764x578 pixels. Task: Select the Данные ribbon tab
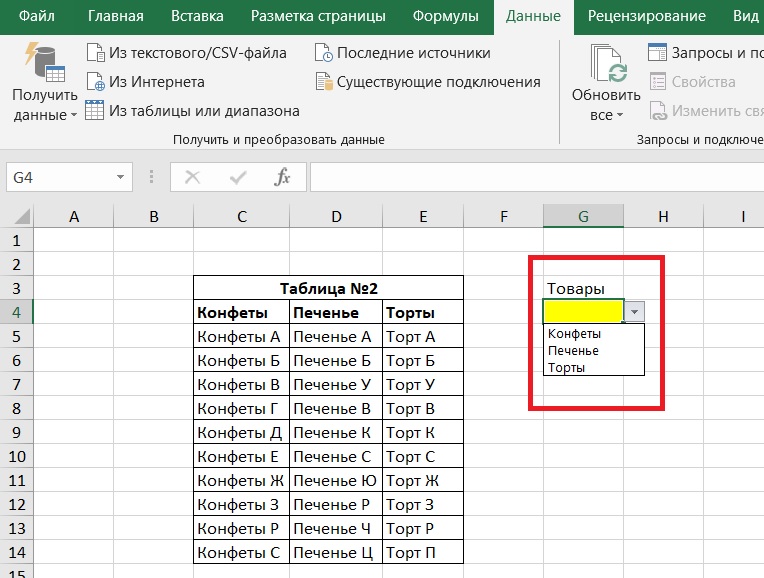pos(533,16)
